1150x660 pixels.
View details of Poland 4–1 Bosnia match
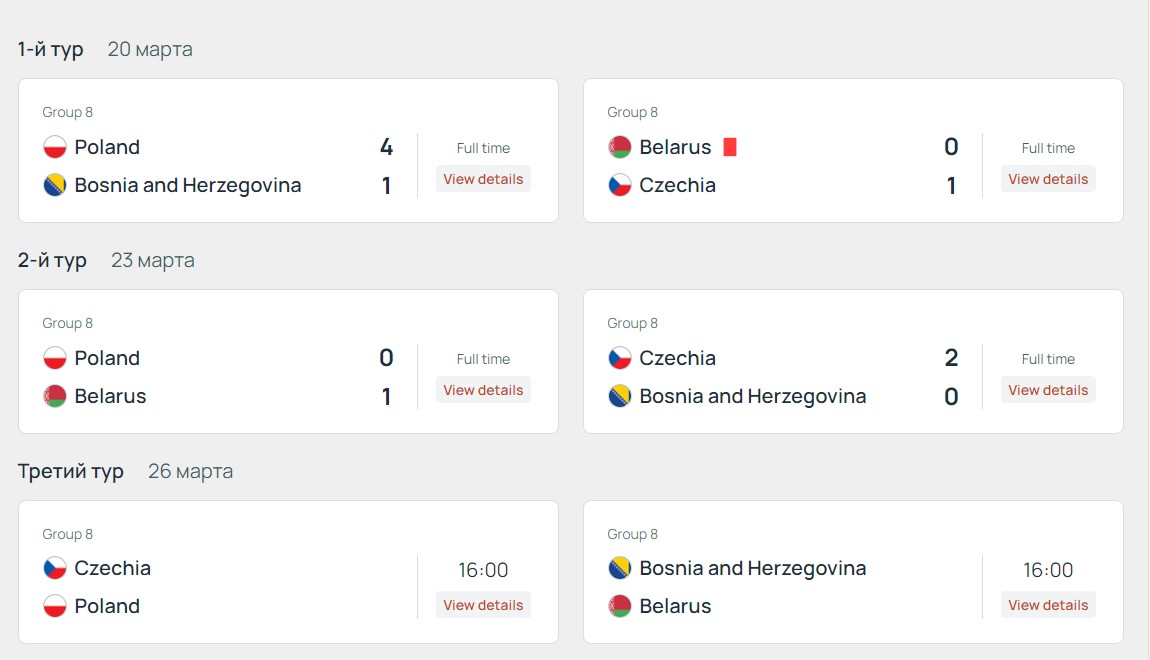tap(483, 179)
